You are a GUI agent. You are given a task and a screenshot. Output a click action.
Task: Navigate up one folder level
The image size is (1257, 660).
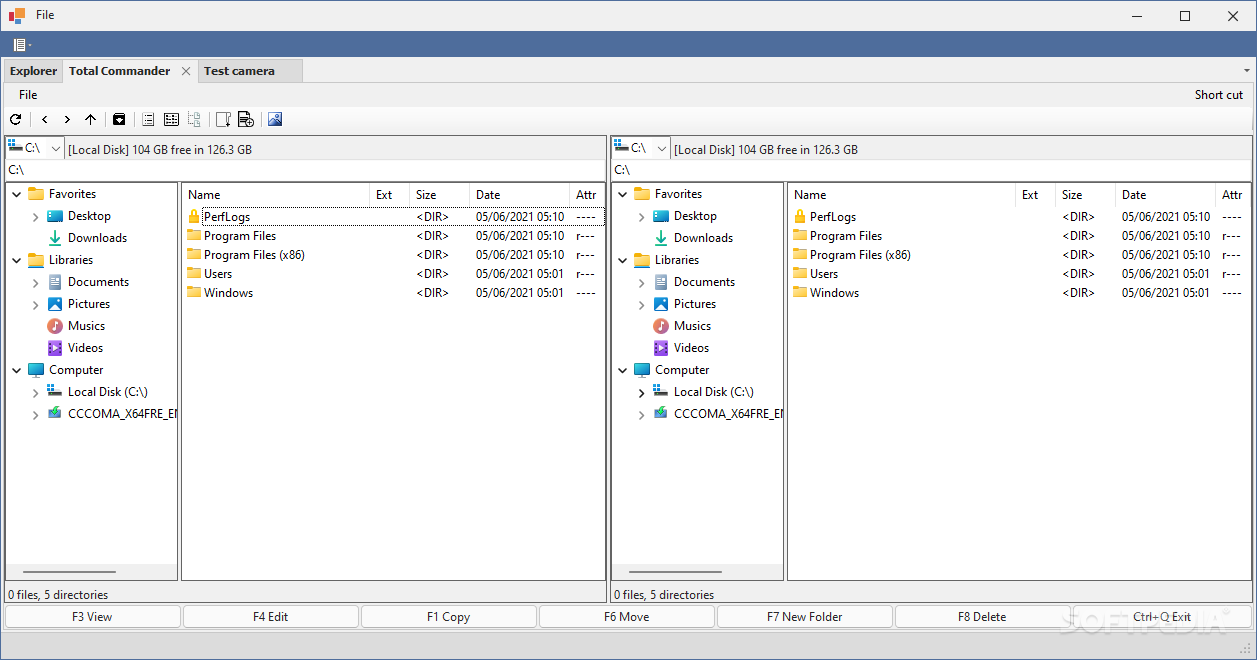pos(90,119)
